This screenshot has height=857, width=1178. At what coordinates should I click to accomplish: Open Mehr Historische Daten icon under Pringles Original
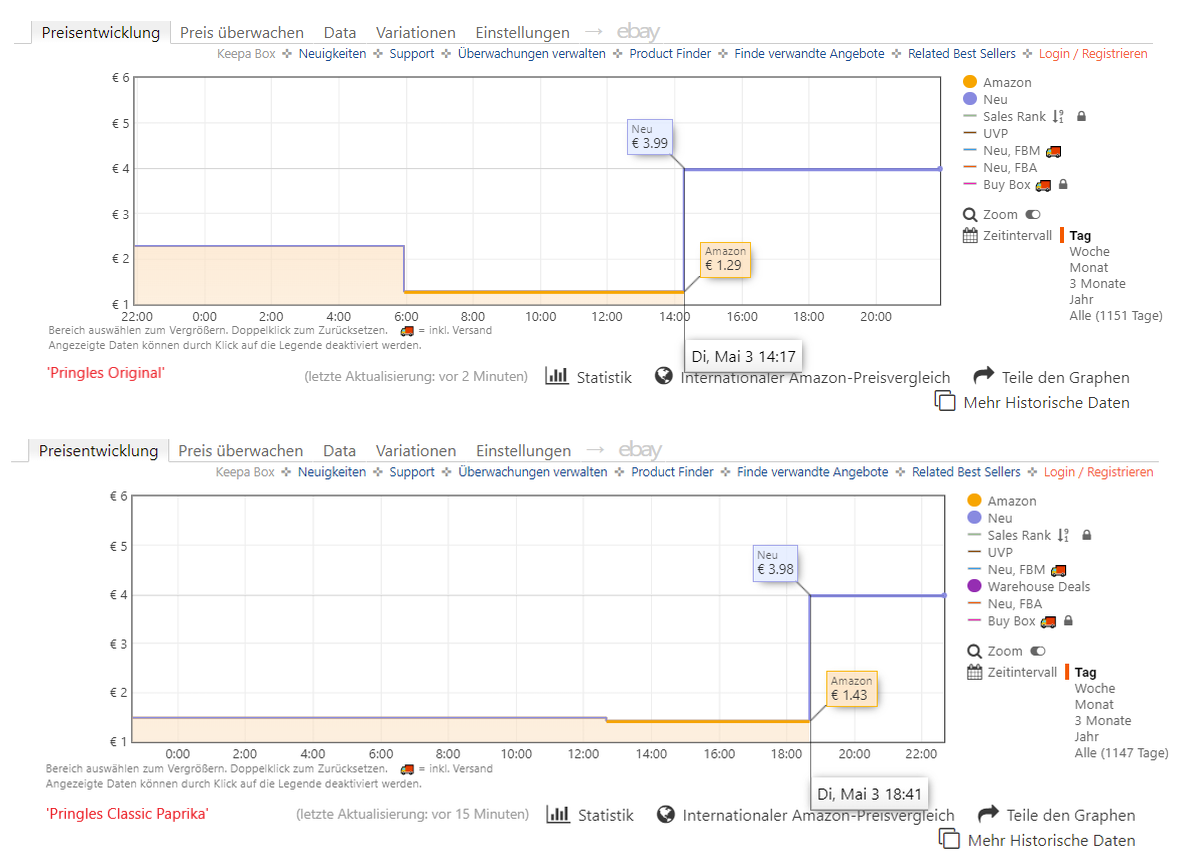[x=945, y=401]
